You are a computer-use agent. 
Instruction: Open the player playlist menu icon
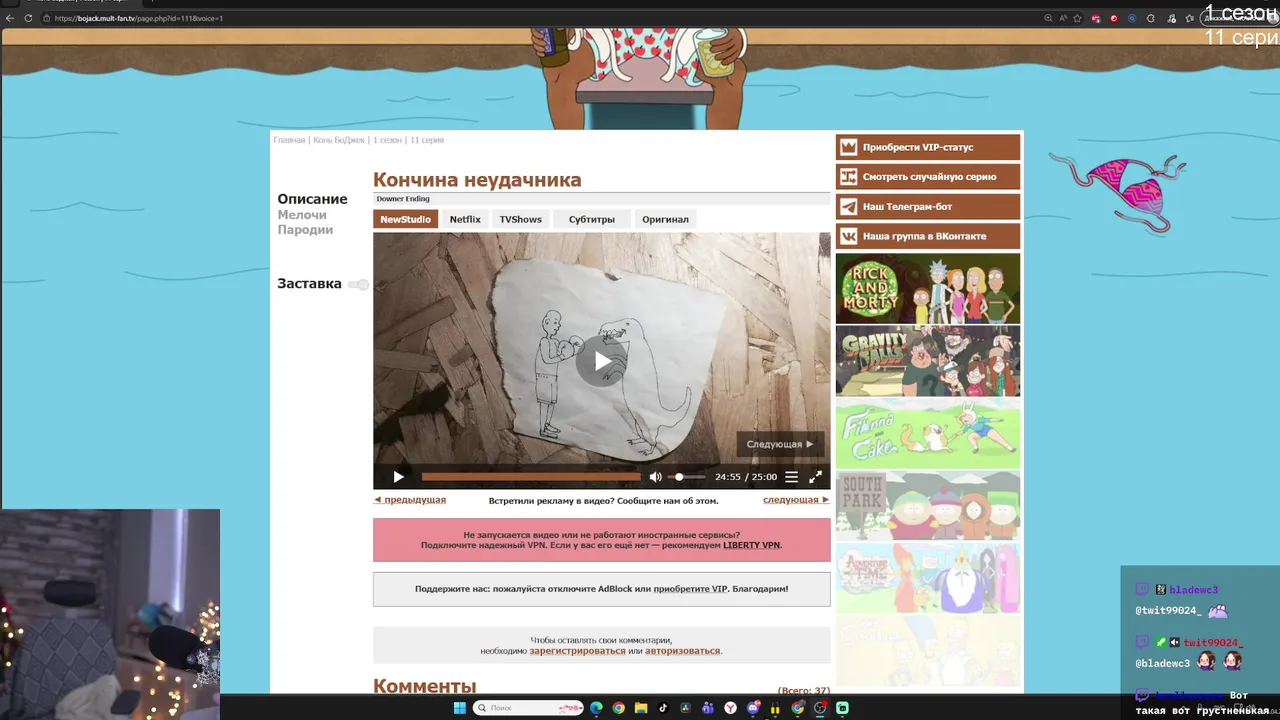click(x=791, y=477)
